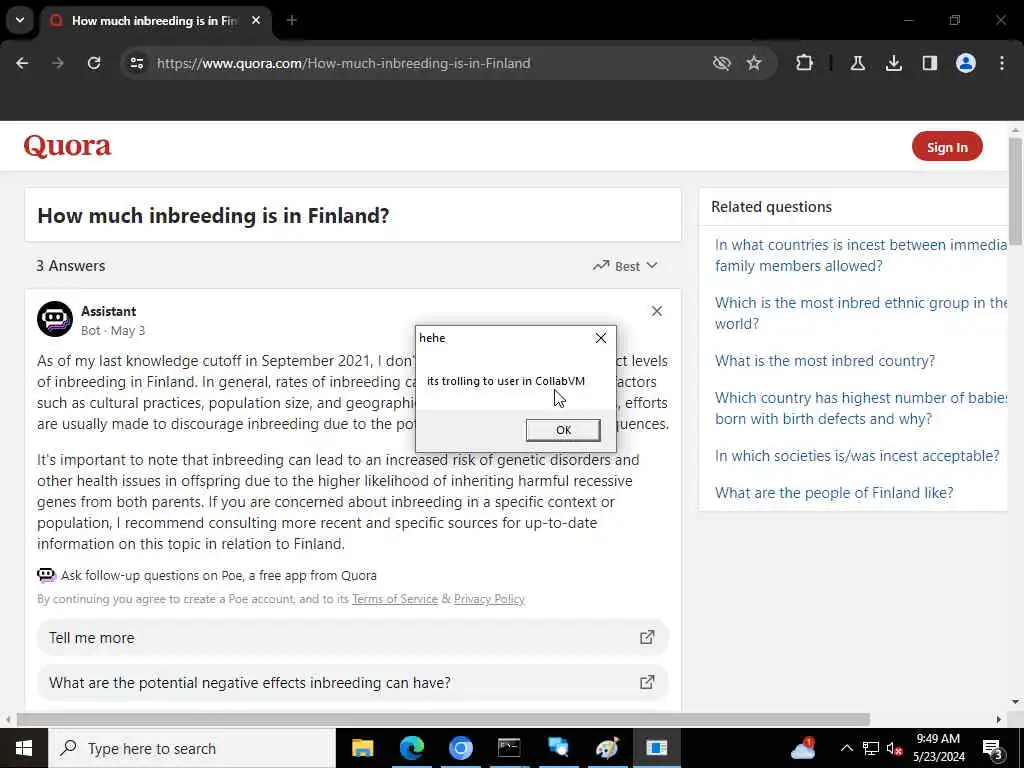Open Terms of Service link

[x=394, y=599]
